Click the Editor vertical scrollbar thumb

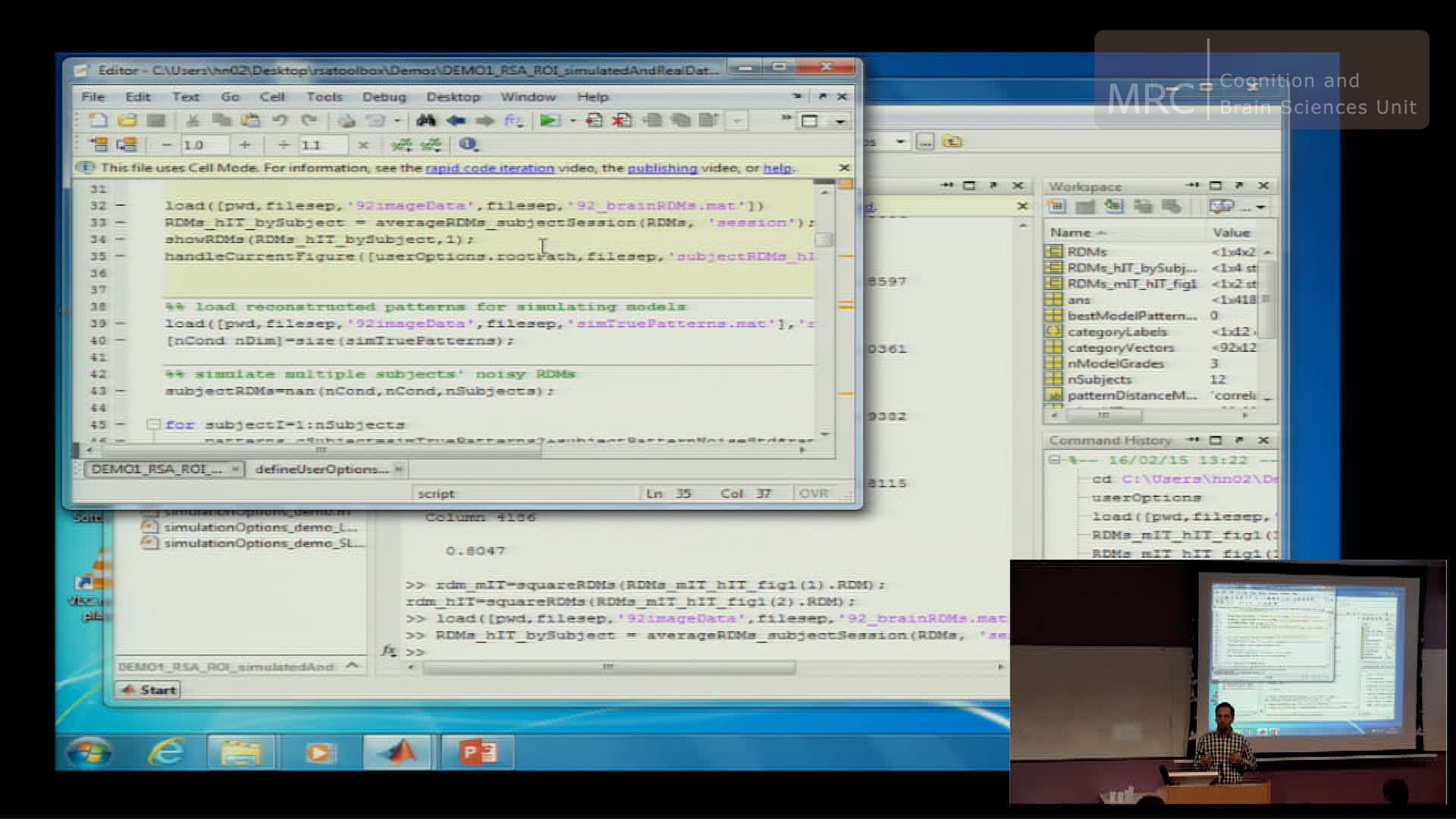click(x=824, y=240)
